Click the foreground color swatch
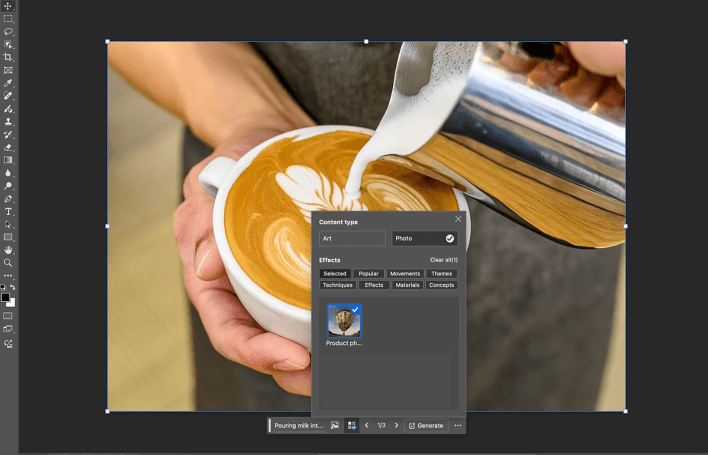This screenshot has height=455, width=708. point(5,298)
